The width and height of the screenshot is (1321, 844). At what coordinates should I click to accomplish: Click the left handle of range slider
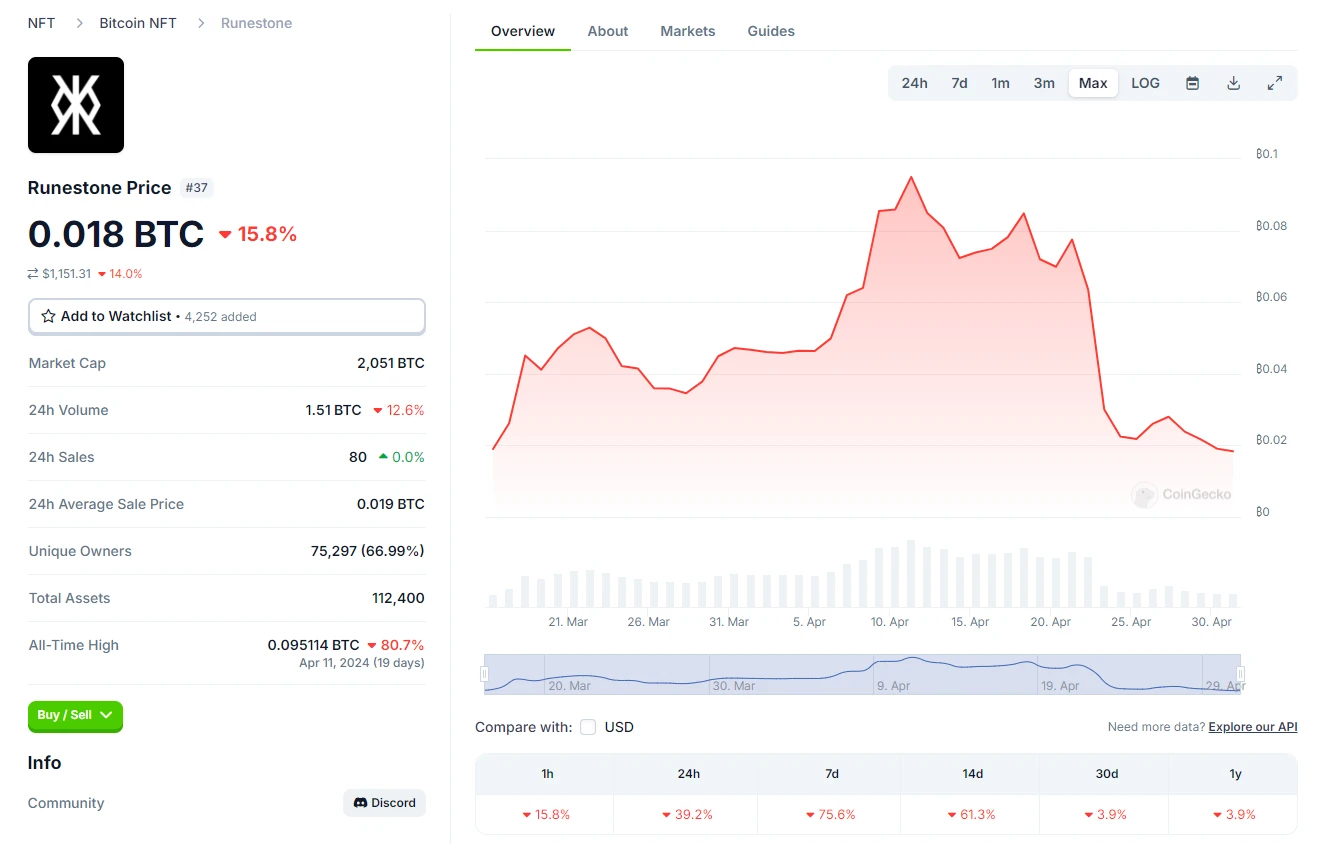pyautogui.click(x=485, y=674)
